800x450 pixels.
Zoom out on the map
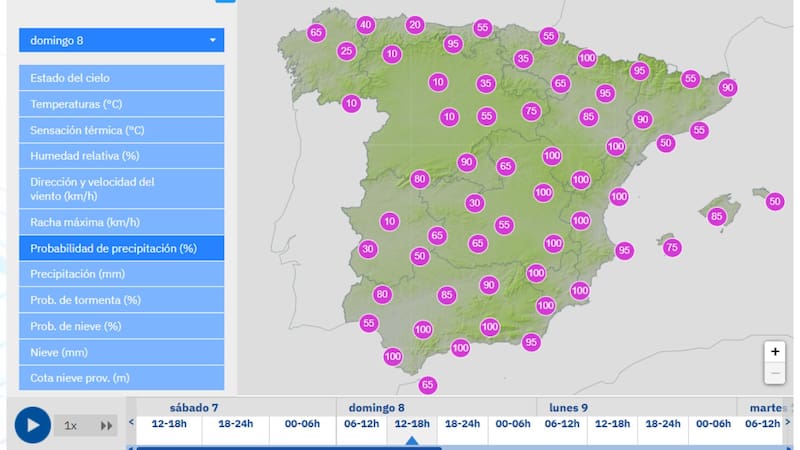point(774,373)
